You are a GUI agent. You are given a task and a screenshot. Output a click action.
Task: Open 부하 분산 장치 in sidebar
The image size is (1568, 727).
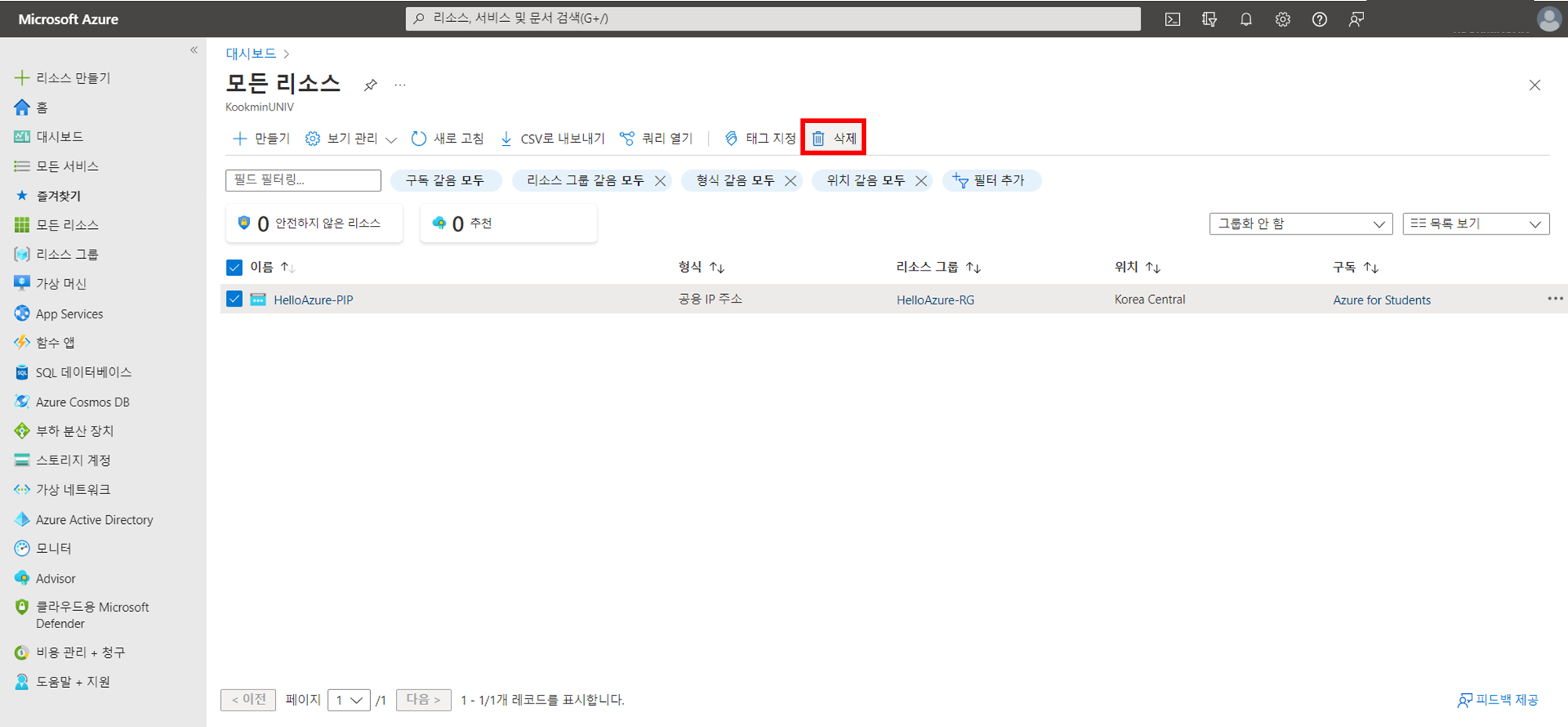64,431
